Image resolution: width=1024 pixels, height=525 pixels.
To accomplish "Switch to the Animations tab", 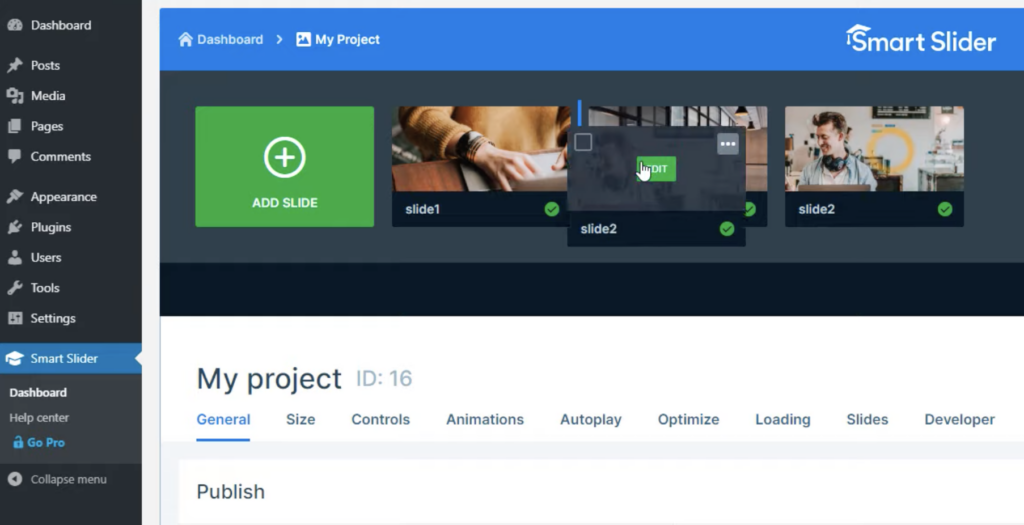I will (484, 419).
